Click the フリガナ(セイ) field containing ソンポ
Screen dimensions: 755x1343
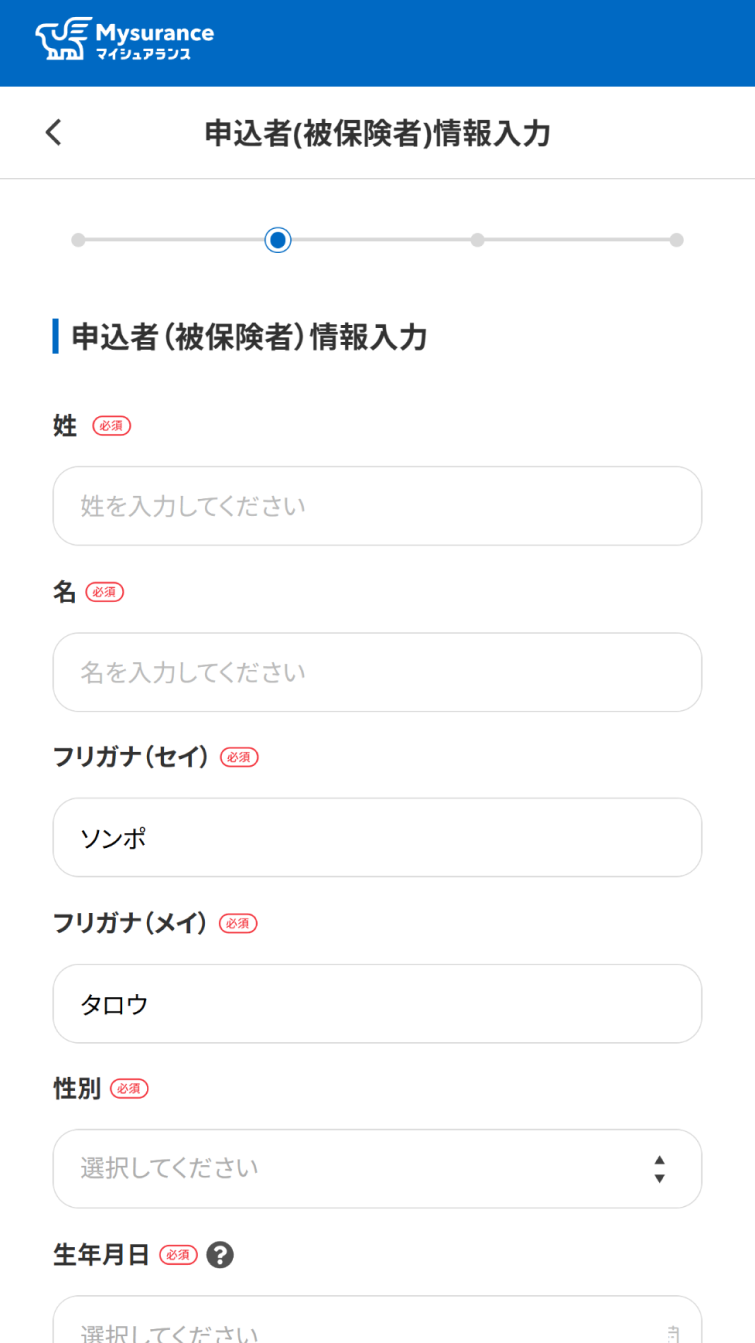(377, 838)
